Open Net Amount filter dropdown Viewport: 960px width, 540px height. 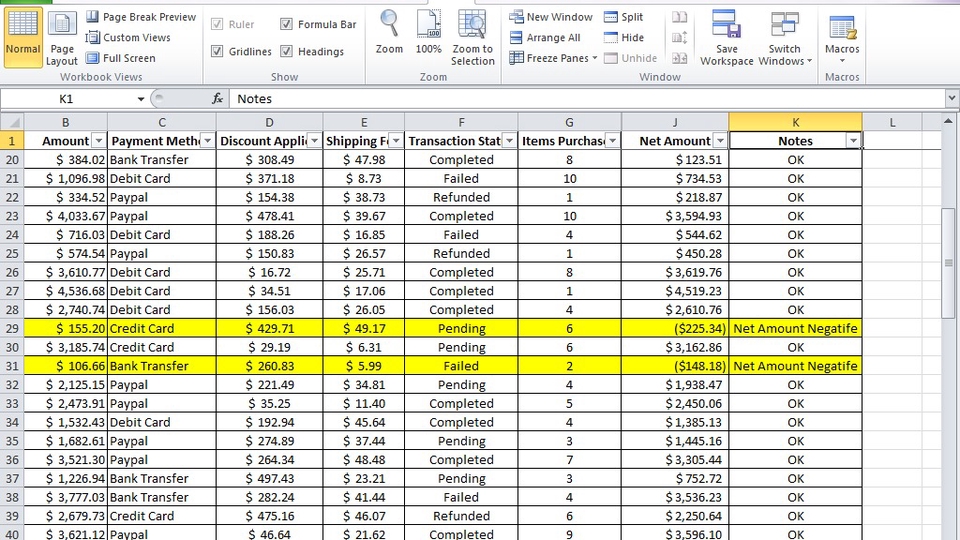pyautogui.click(x=720, y=141)
